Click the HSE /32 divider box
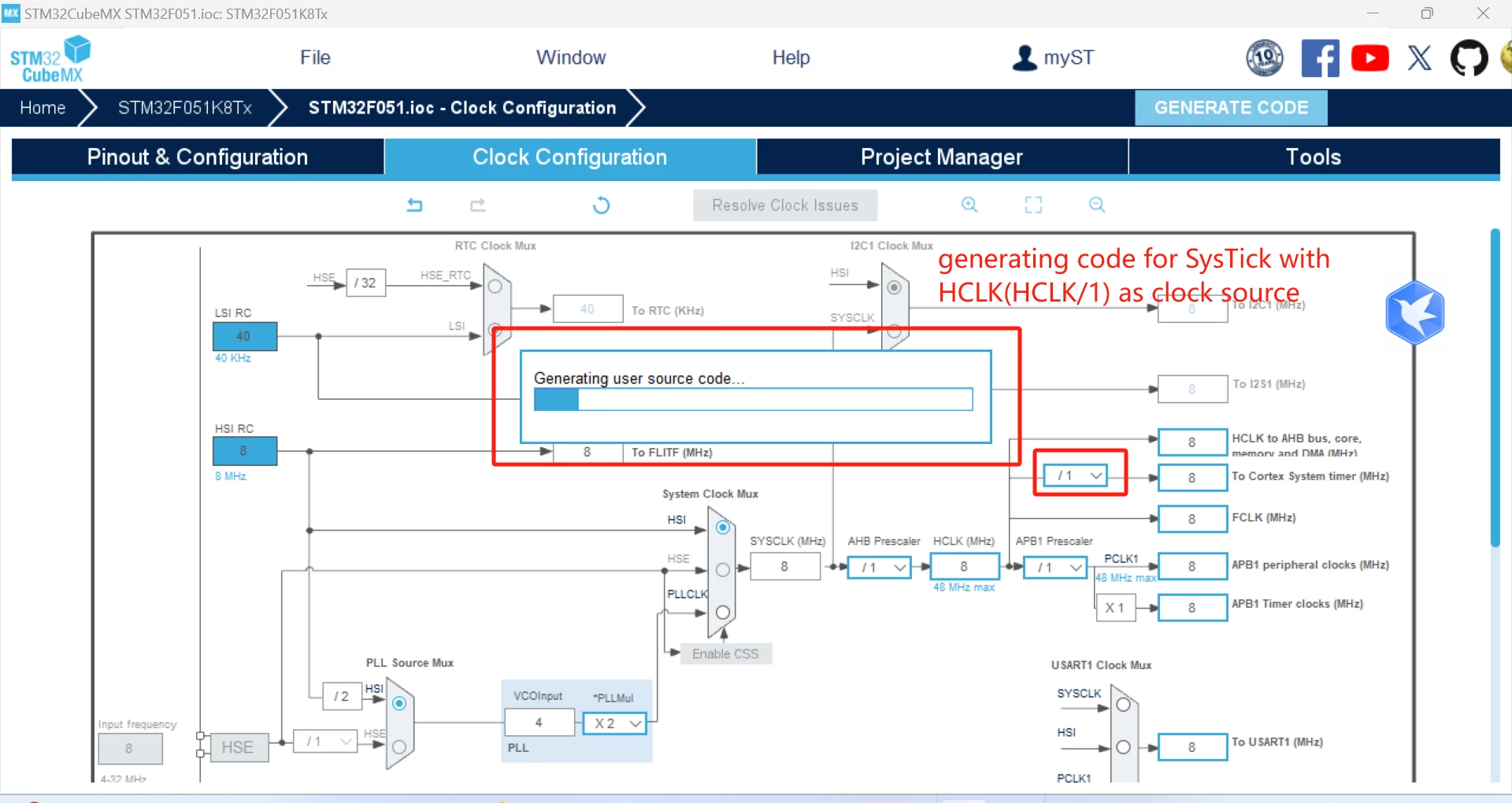Viewport: 1512px width, 803px height. 365,283
